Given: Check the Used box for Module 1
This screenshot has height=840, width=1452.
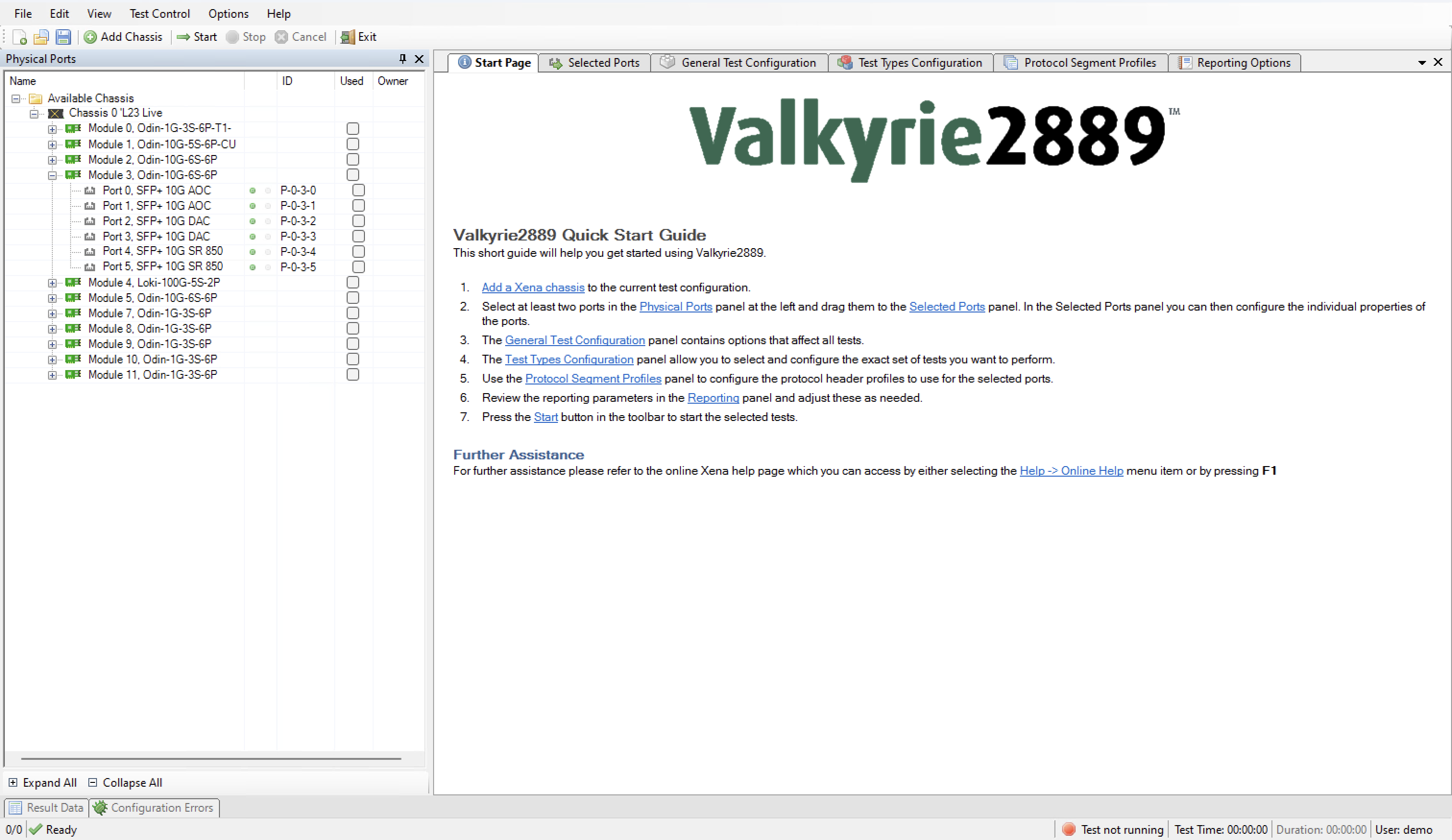Looking at the screenshot, I should 353,144.
